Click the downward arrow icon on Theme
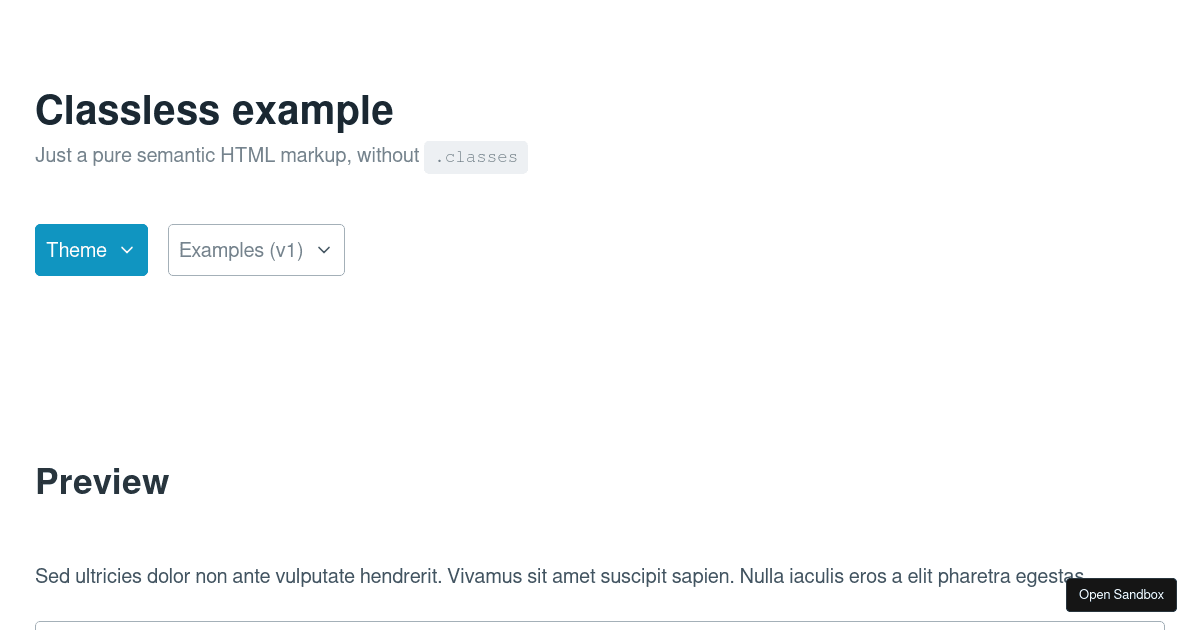 [127, 250]
